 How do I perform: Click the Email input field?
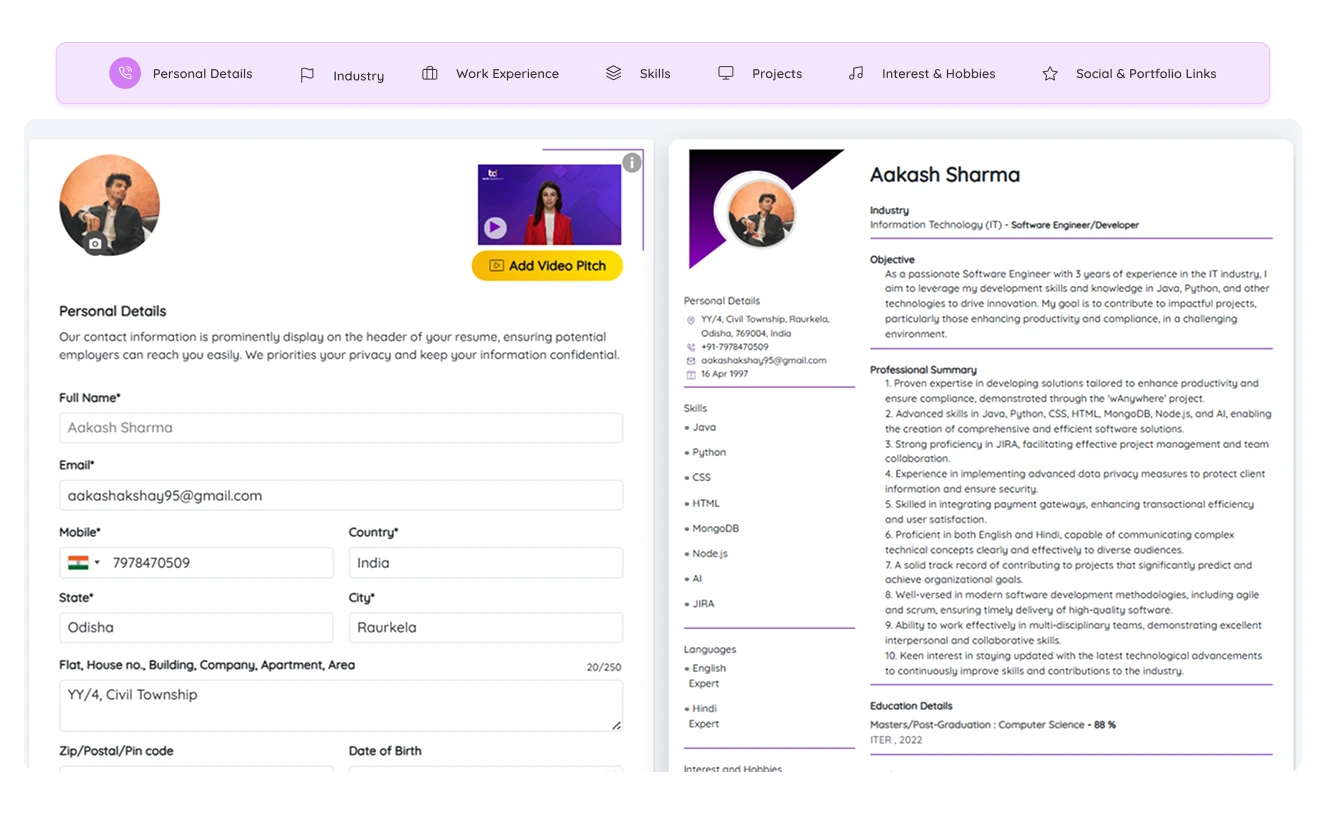click(x=341, y=496)
